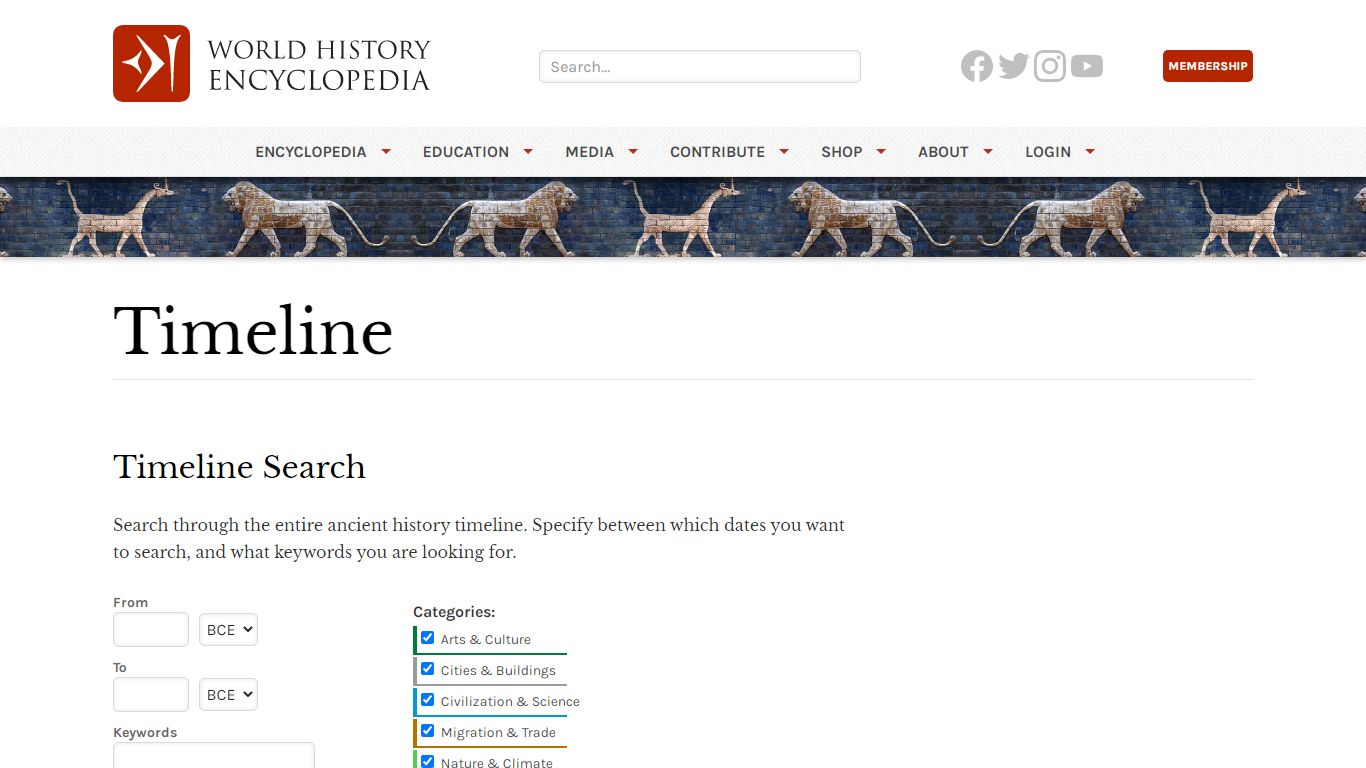Open the Shop menu
Viewport: 1366px width, 768px height.
tap(842, 152)
